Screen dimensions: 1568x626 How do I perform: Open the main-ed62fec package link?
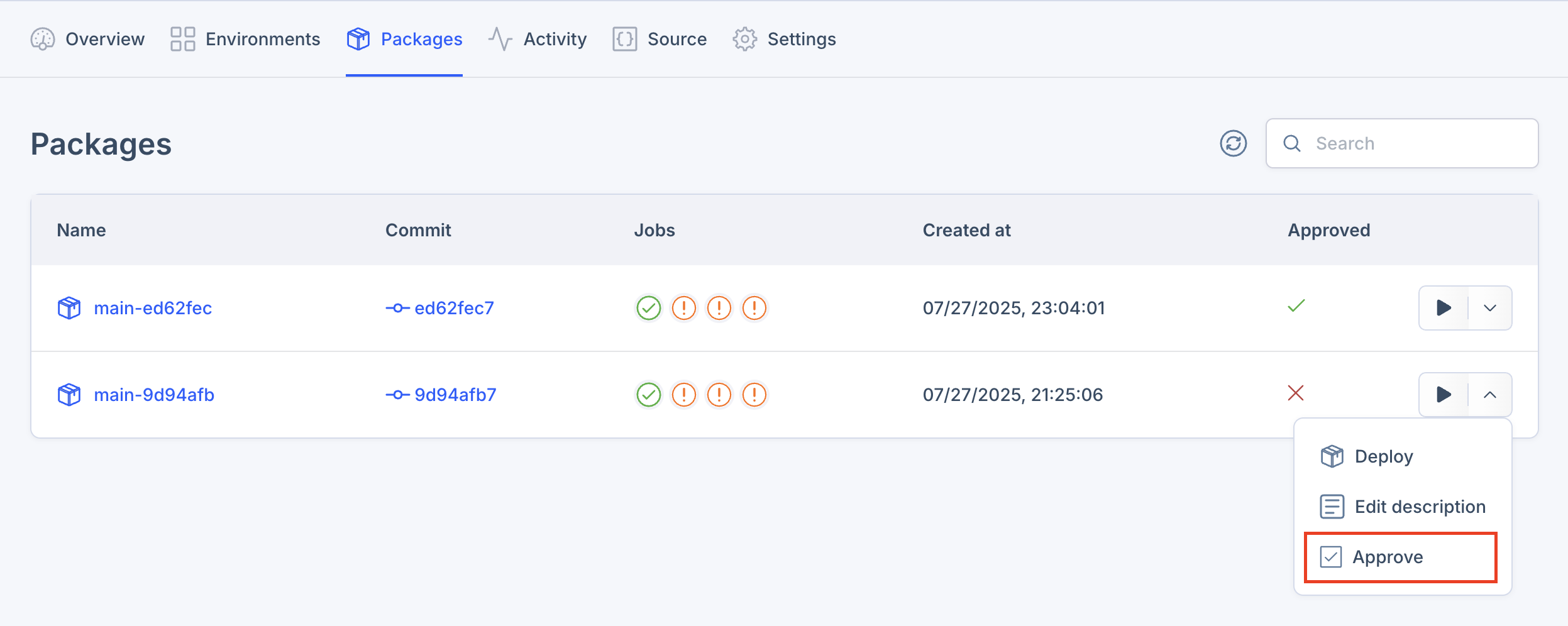point(153,308)
